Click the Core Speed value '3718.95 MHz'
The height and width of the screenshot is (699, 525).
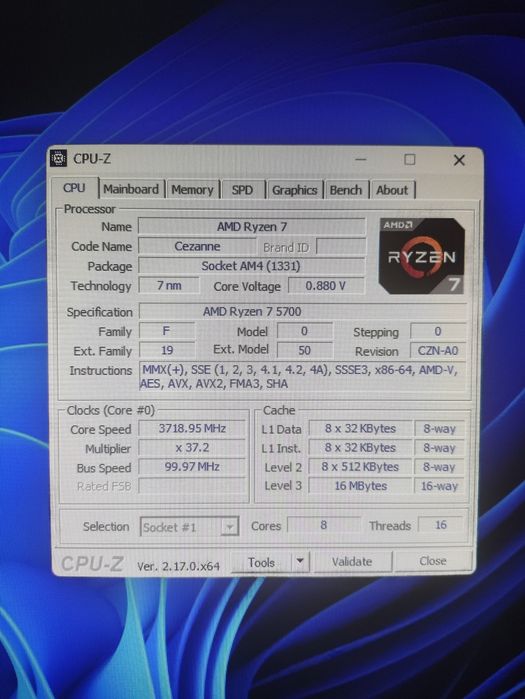(x=192, y=428)
